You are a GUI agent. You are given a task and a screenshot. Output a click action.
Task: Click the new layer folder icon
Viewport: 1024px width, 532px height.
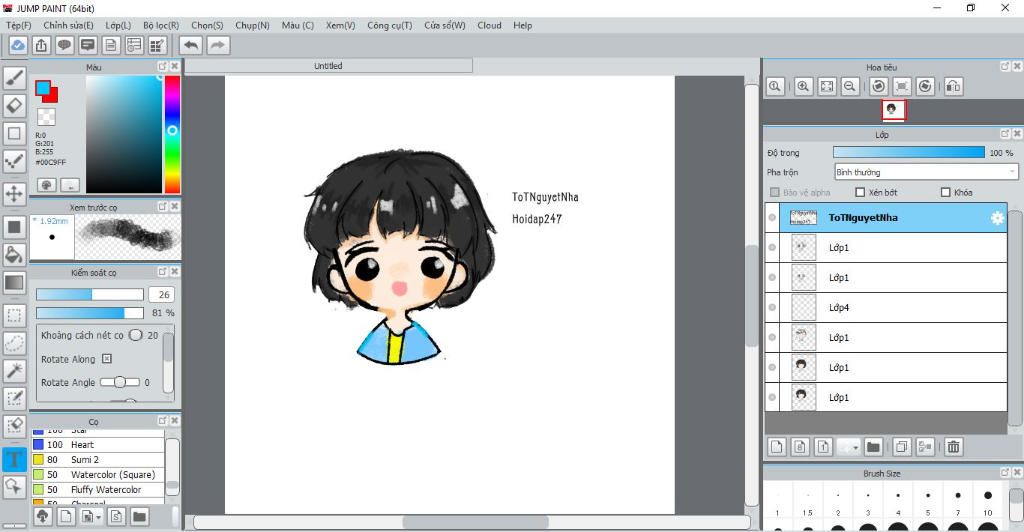(873, 447)
